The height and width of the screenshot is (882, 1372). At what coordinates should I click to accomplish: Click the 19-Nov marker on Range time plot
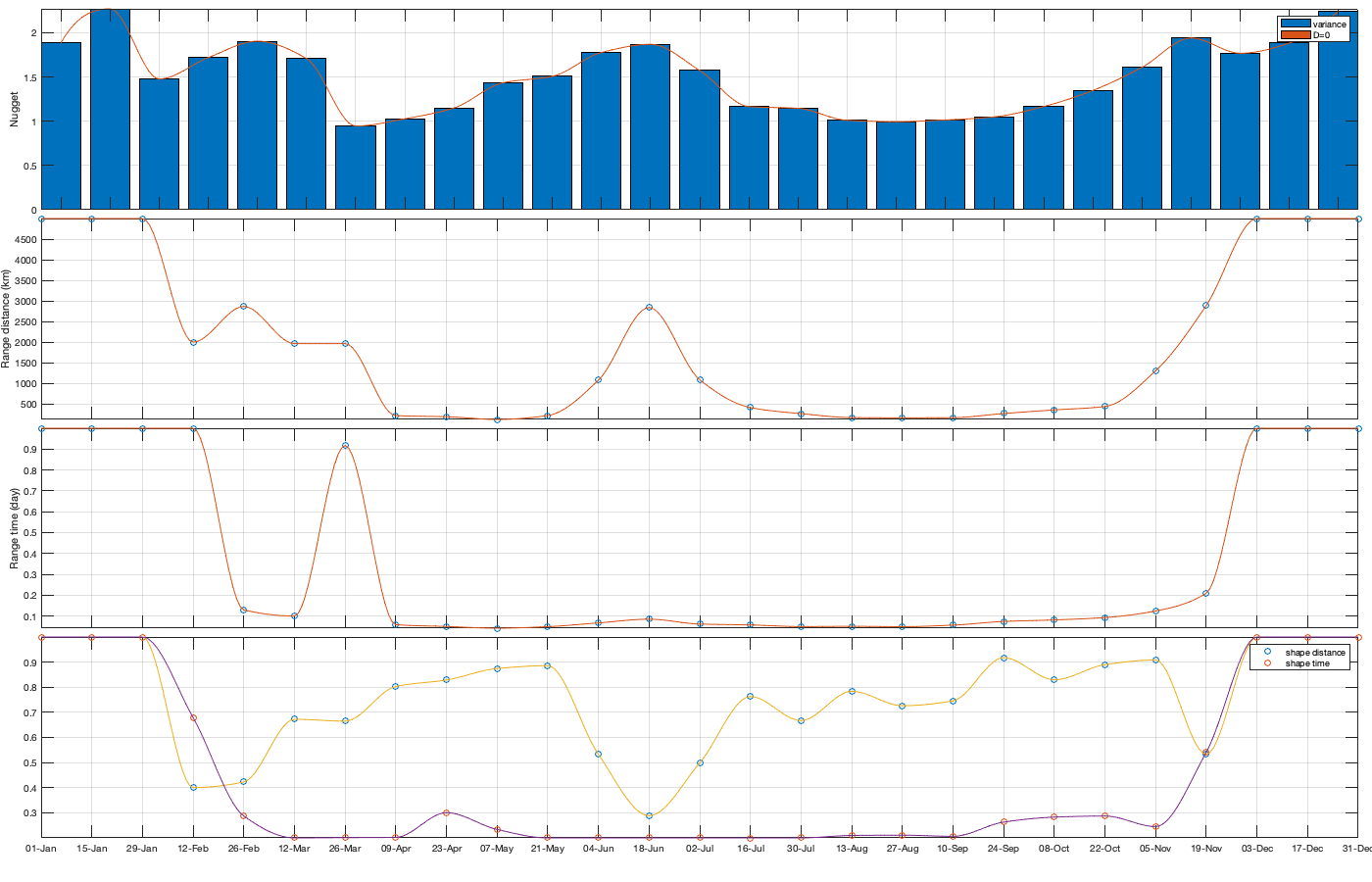pos(1206,594)
